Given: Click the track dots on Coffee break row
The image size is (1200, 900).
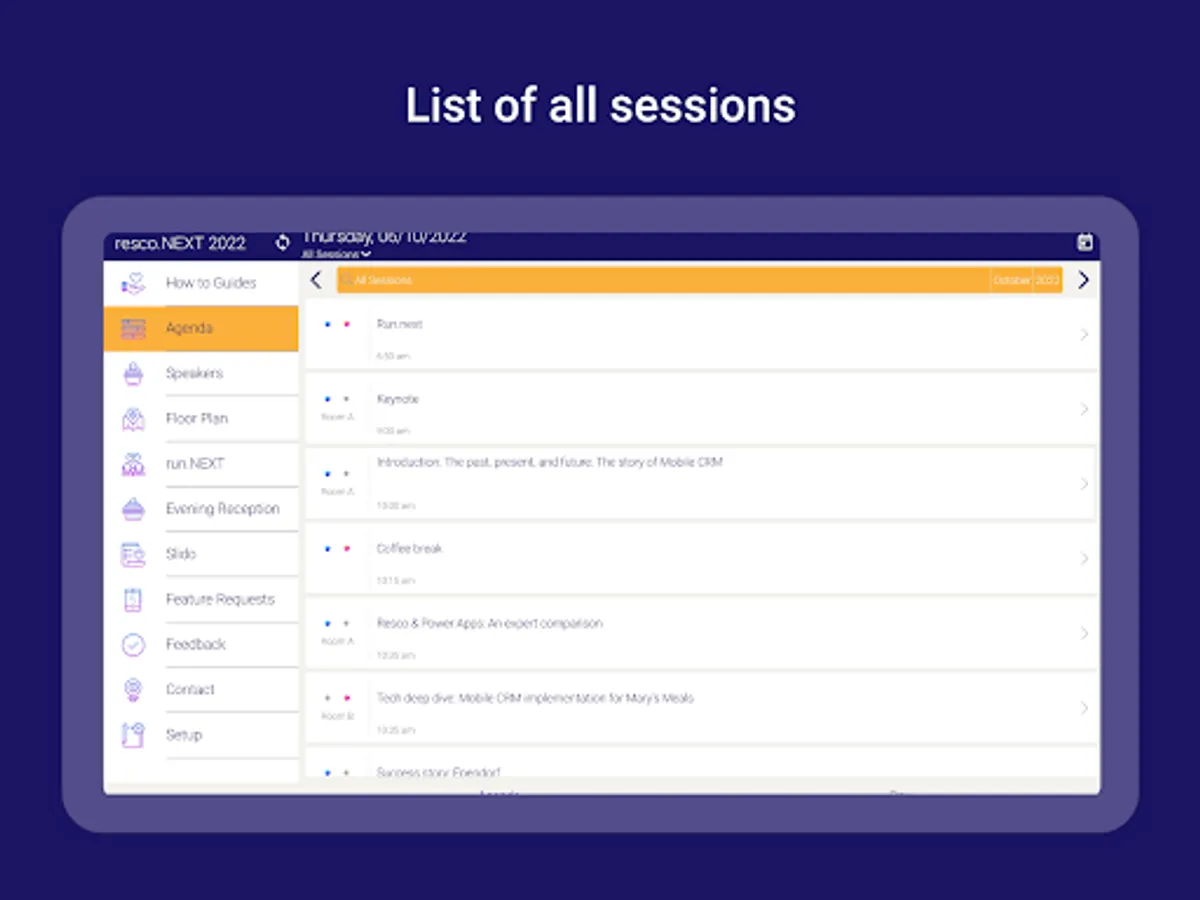Looking at the screenshot, I should pos(337,549).
